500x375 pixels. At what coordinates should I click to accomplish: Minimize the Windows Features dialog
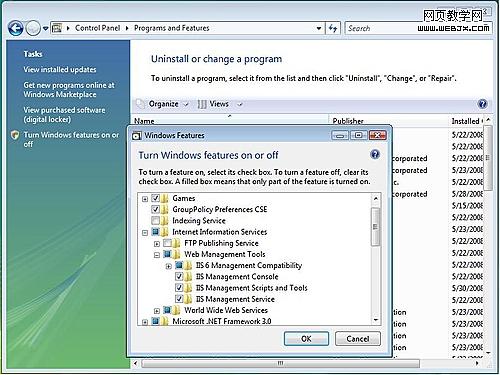coord(340,135)
